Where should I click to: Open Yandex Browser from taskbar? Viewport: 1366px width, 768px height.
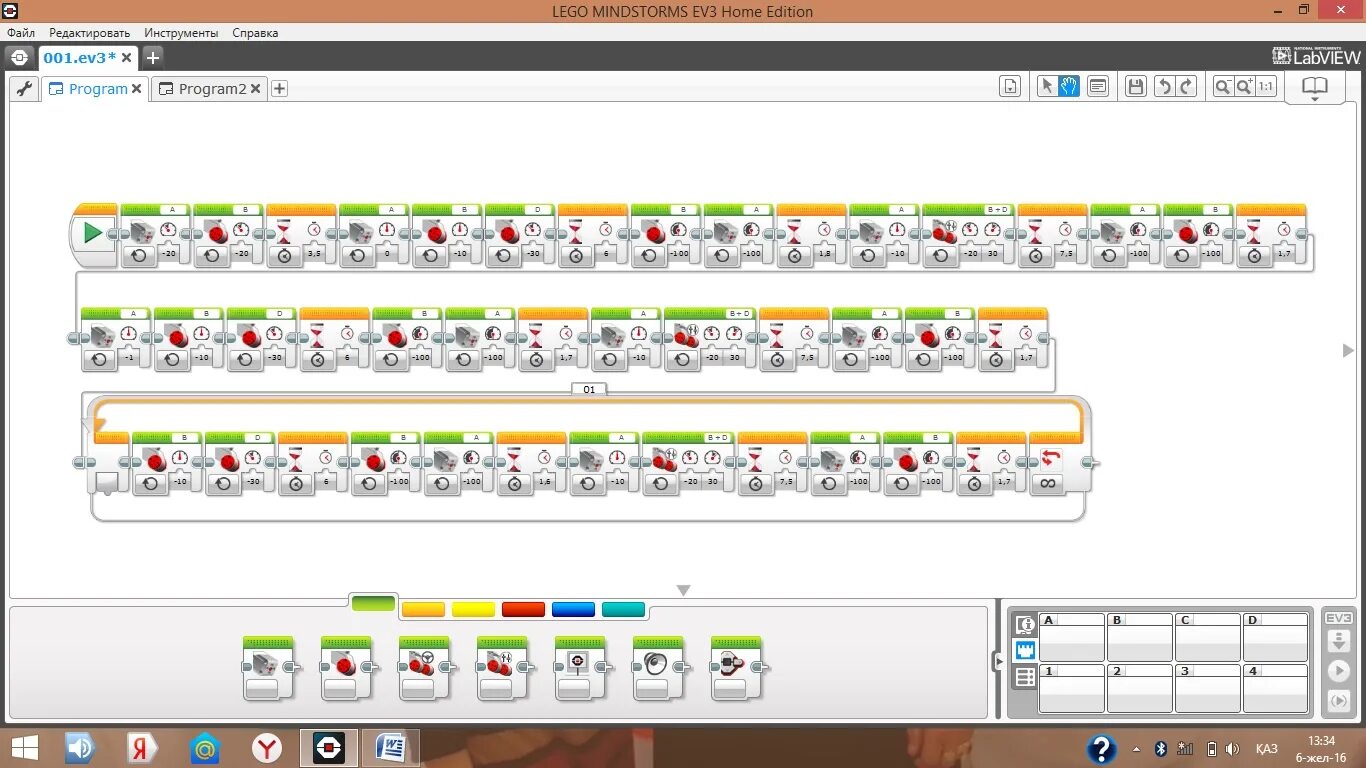point(267,747)
